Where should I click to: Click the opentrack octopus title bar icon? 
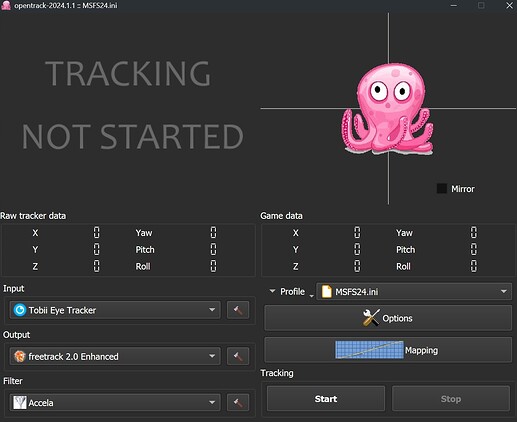pos(6,5)
